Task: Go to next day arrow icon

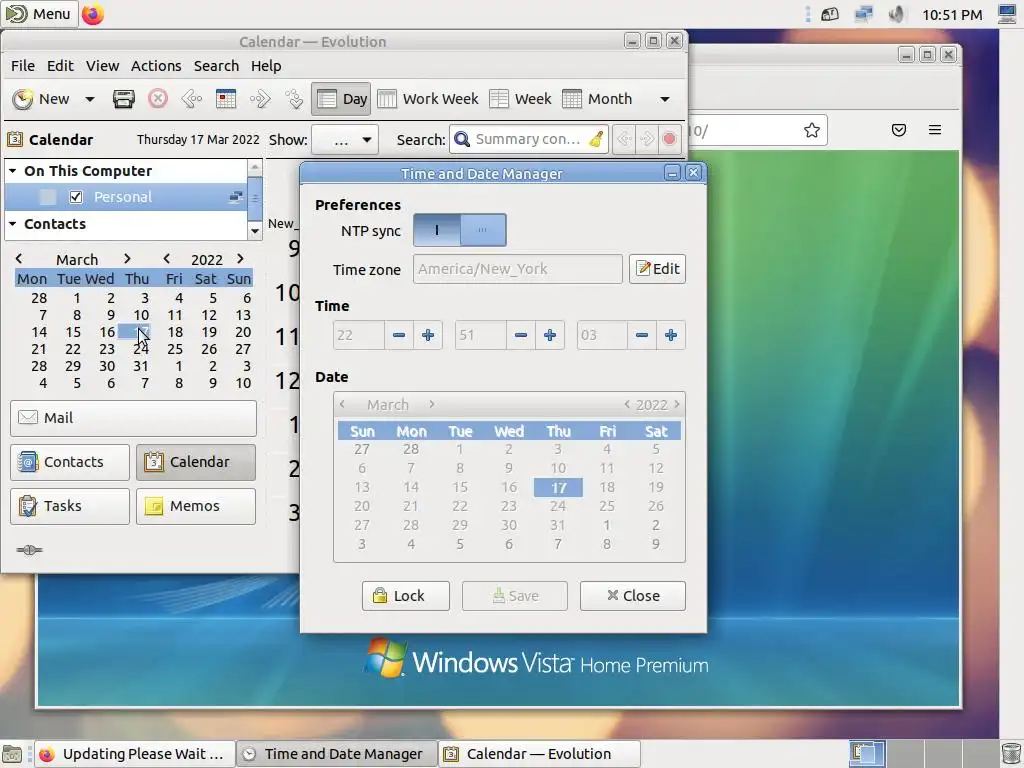Action: click(x=260, y=99)
